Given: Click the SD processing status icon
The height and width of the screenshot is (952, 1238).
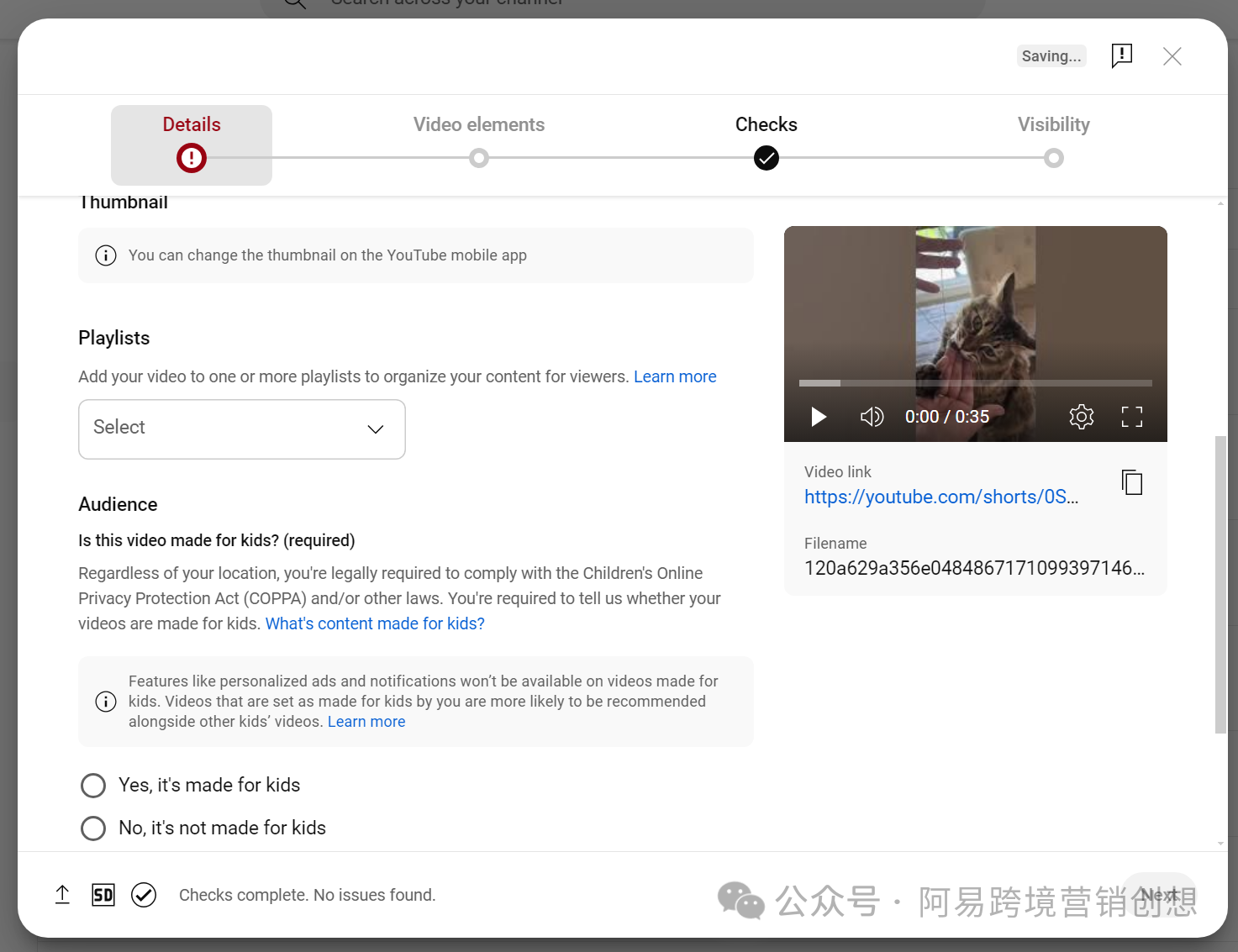Looking at the screenshot, I should pyautogui.click(x=103, y=895).
